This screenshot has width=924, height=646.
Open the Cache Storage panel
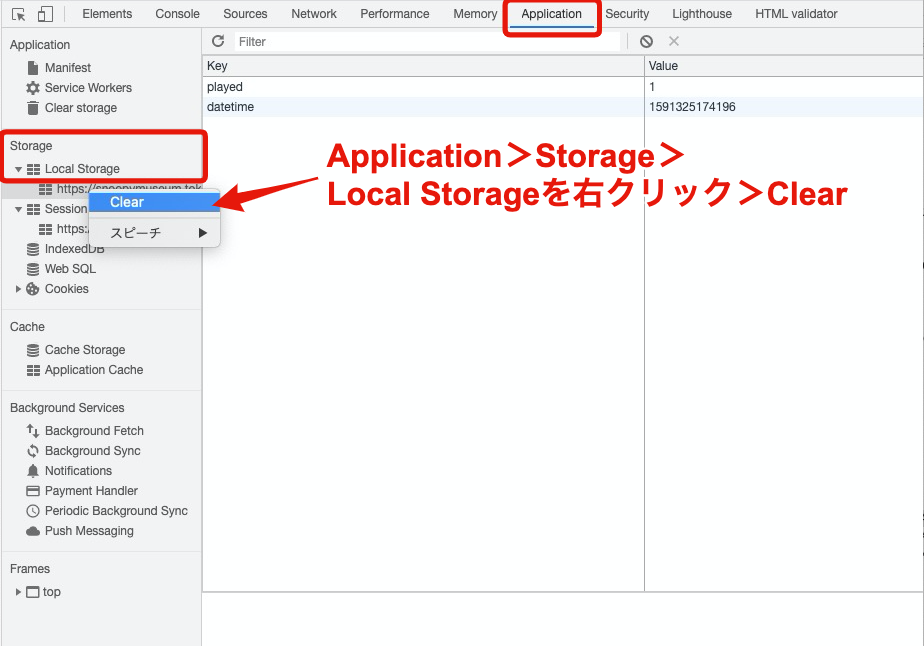[x=84, y=349]
